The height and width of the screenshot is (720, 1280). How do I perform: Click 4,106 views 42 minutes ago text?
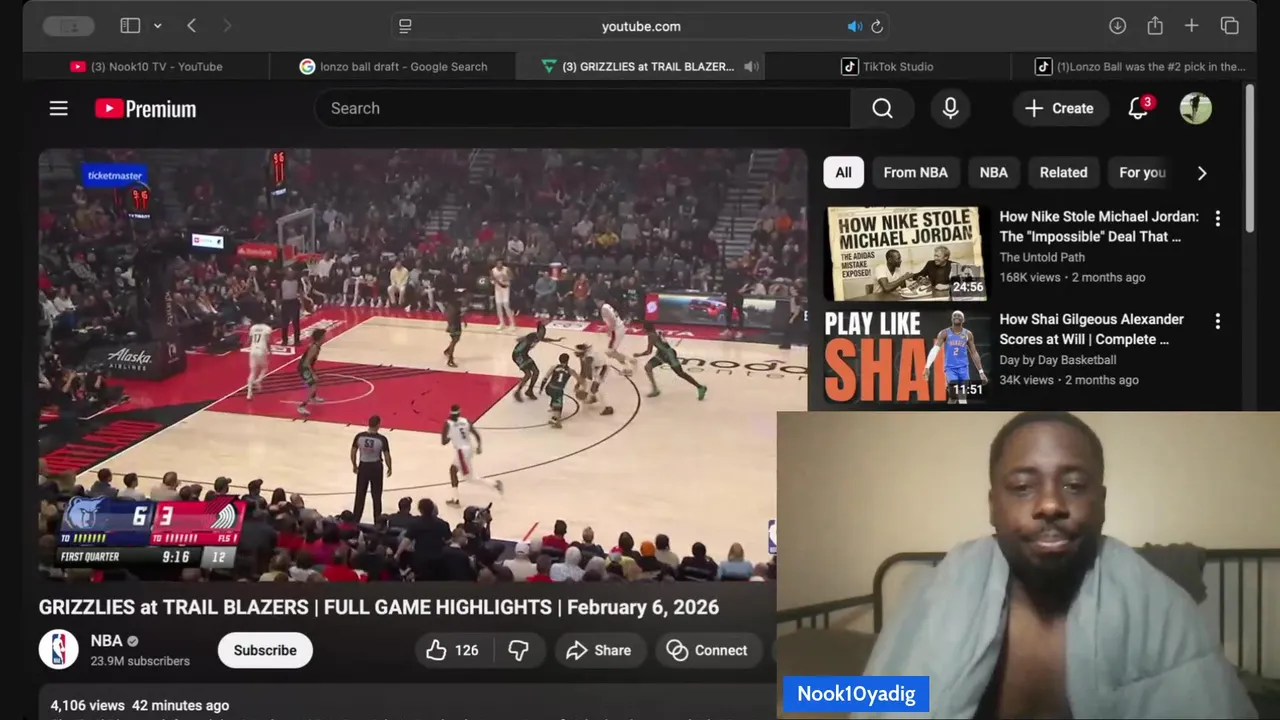click(140, 705)
